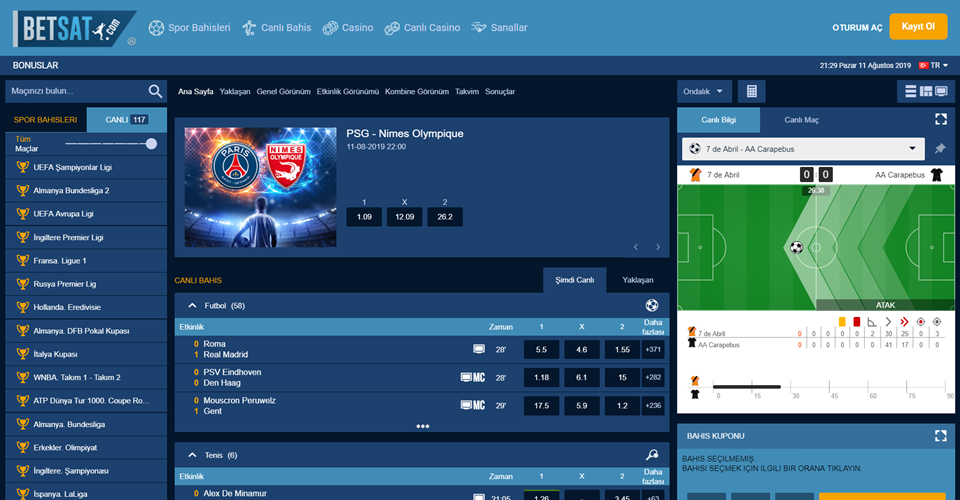Bet on PSG-Nimes draw at 12.09

click(405, 217)
